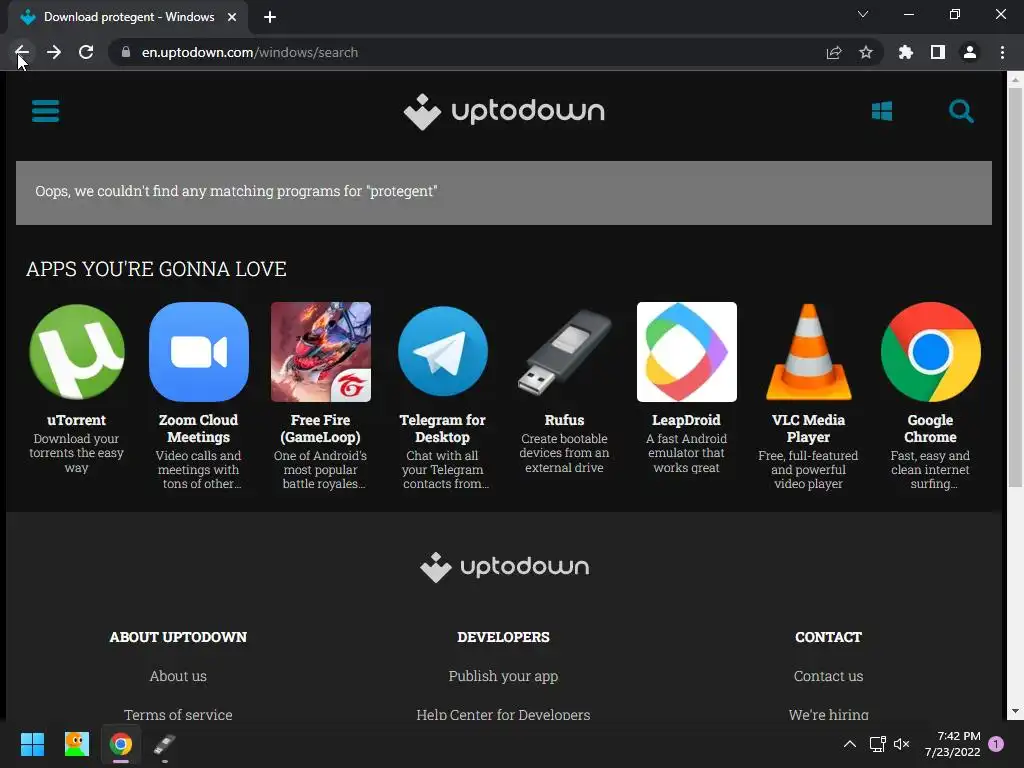
Task: Open the search magnifier icon
Action: 961,111
